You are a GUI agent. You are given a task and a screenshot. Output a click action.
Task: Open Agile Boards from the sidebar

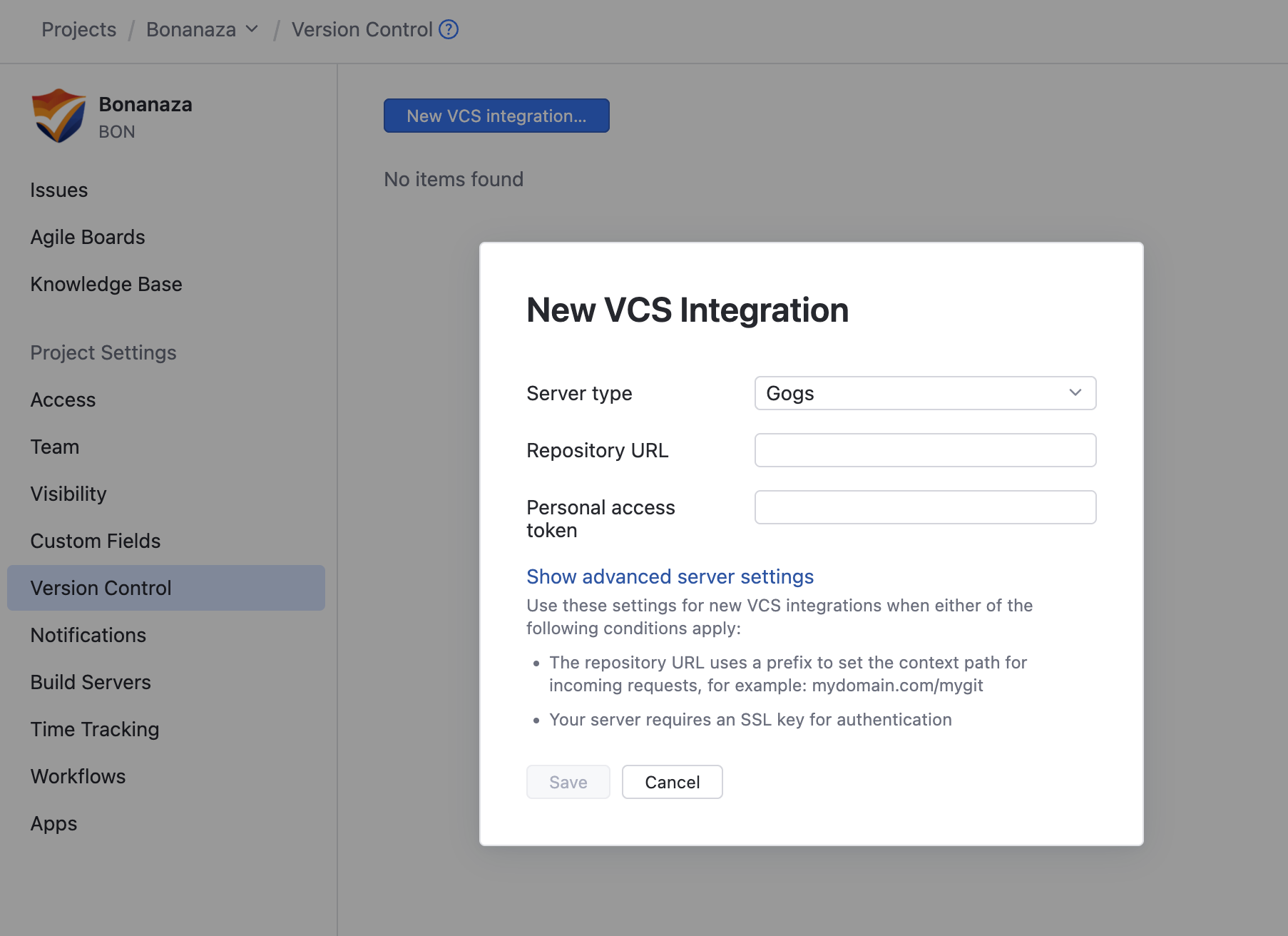tap(88, 238)
